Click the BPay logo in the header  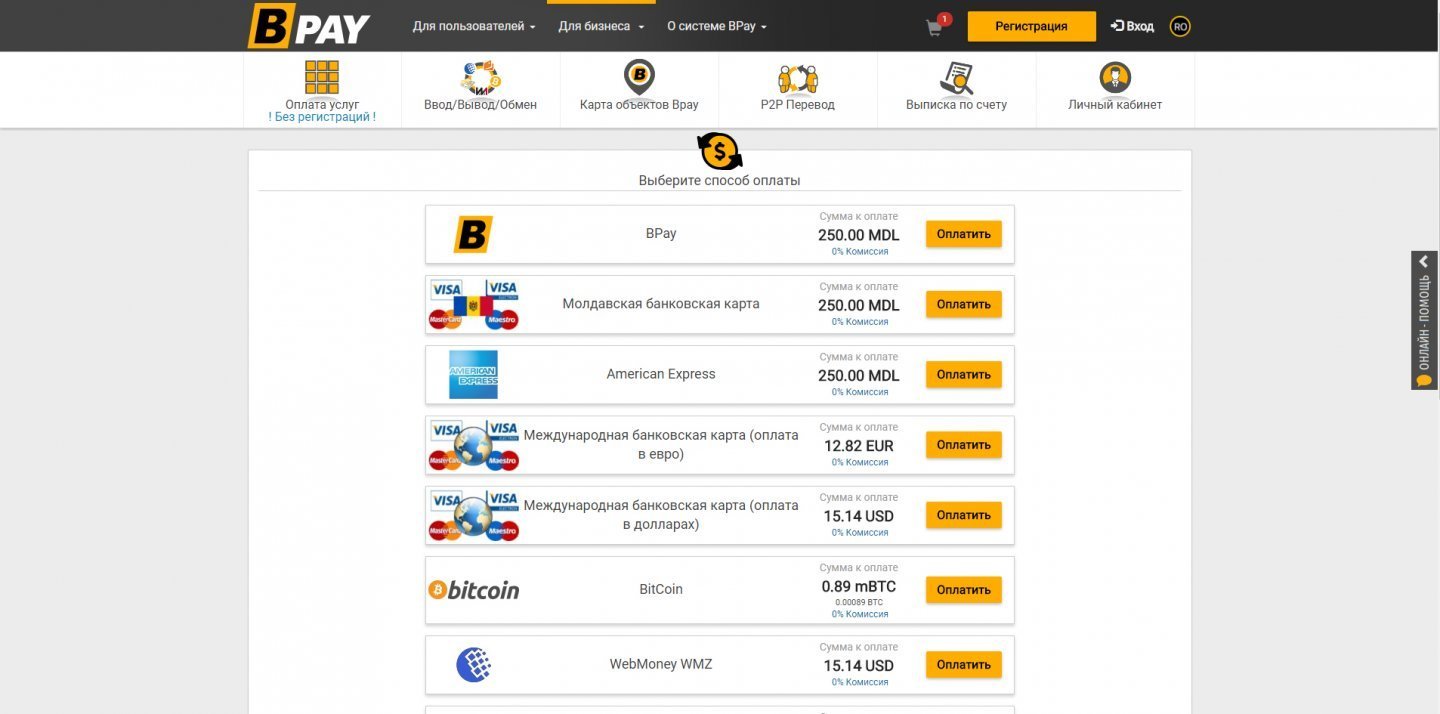(309, 27)
